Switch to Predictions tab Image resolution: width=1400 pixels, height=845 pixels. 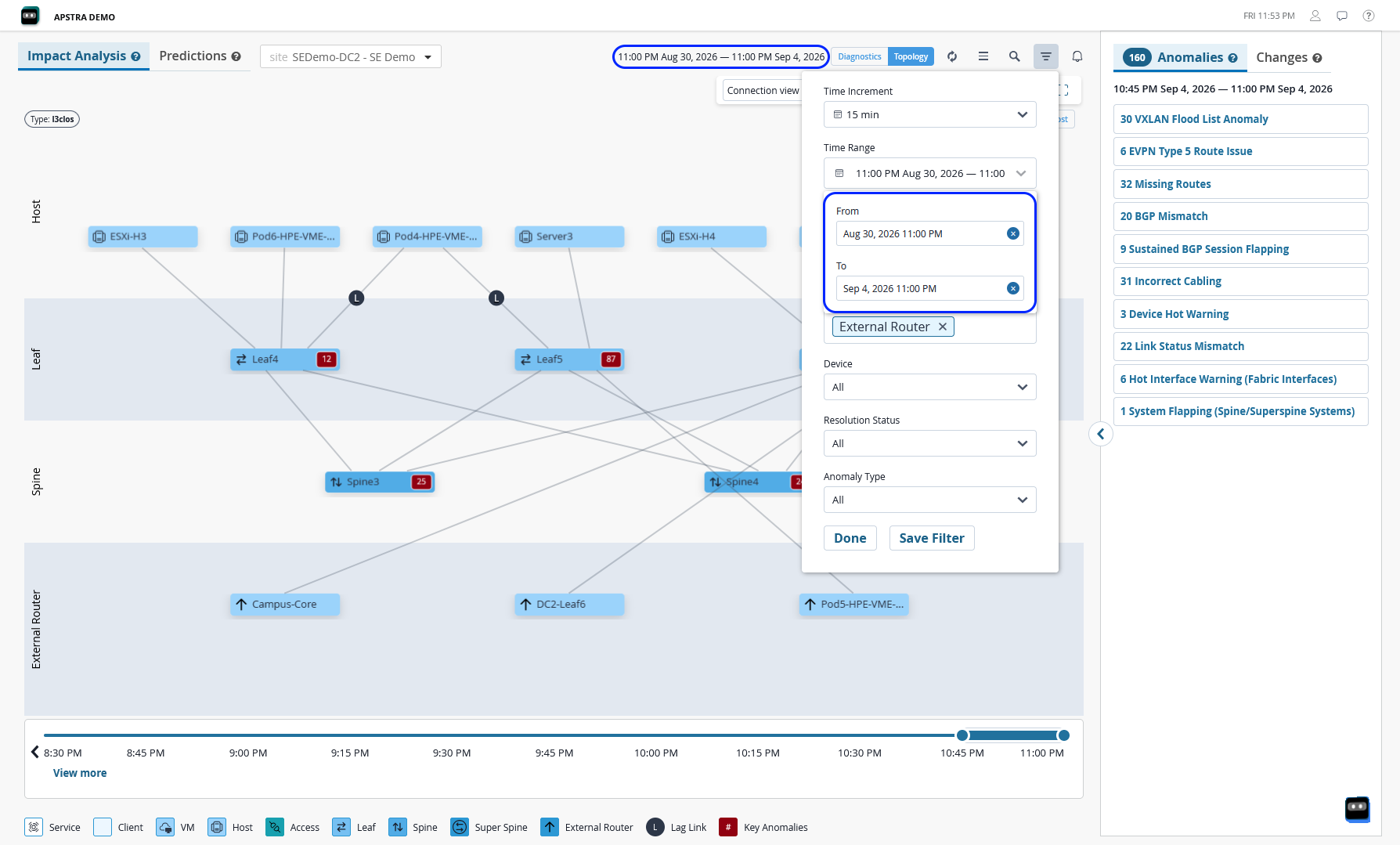click(200, 56)
